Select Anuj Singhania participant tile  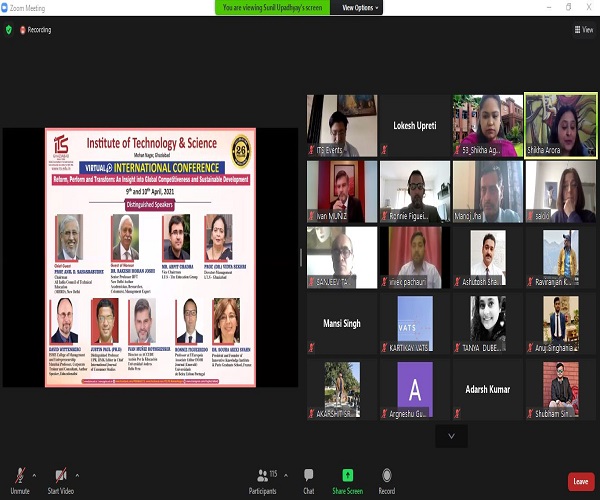point(561,324)
